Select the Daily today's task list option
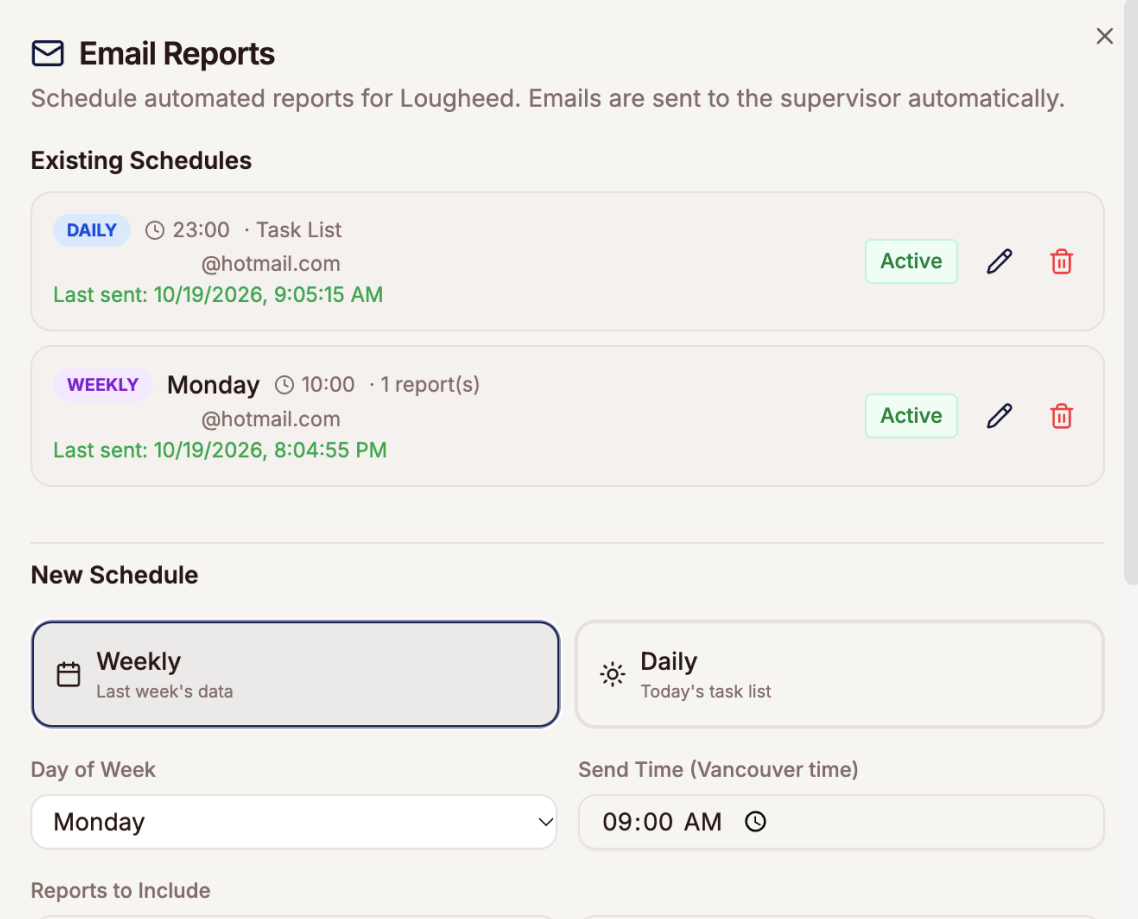Viewport: 1138px width, 919px height. click(x=840, y=674)
